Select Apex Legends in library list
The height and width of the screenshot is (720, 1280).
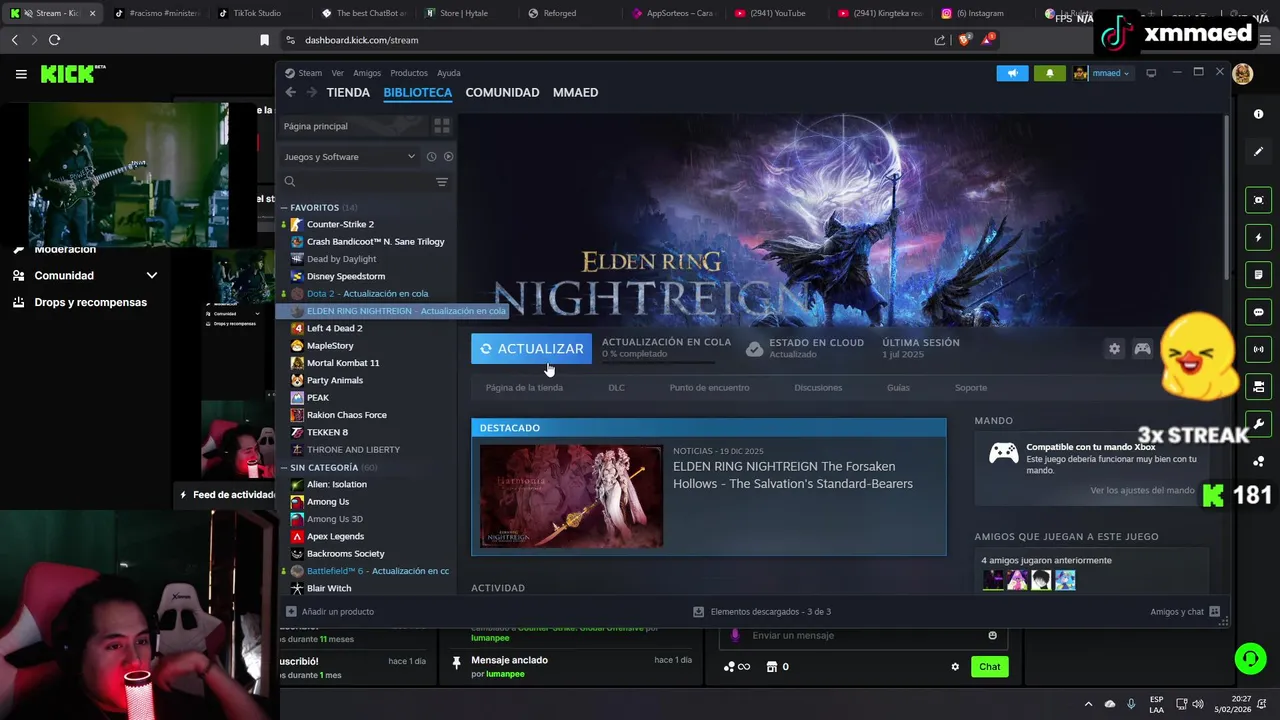335,536
